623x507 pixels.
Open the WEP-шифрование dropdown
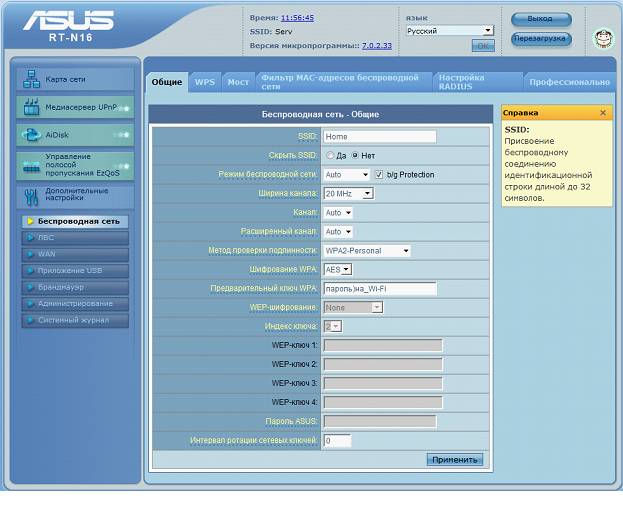click(353, 308)
